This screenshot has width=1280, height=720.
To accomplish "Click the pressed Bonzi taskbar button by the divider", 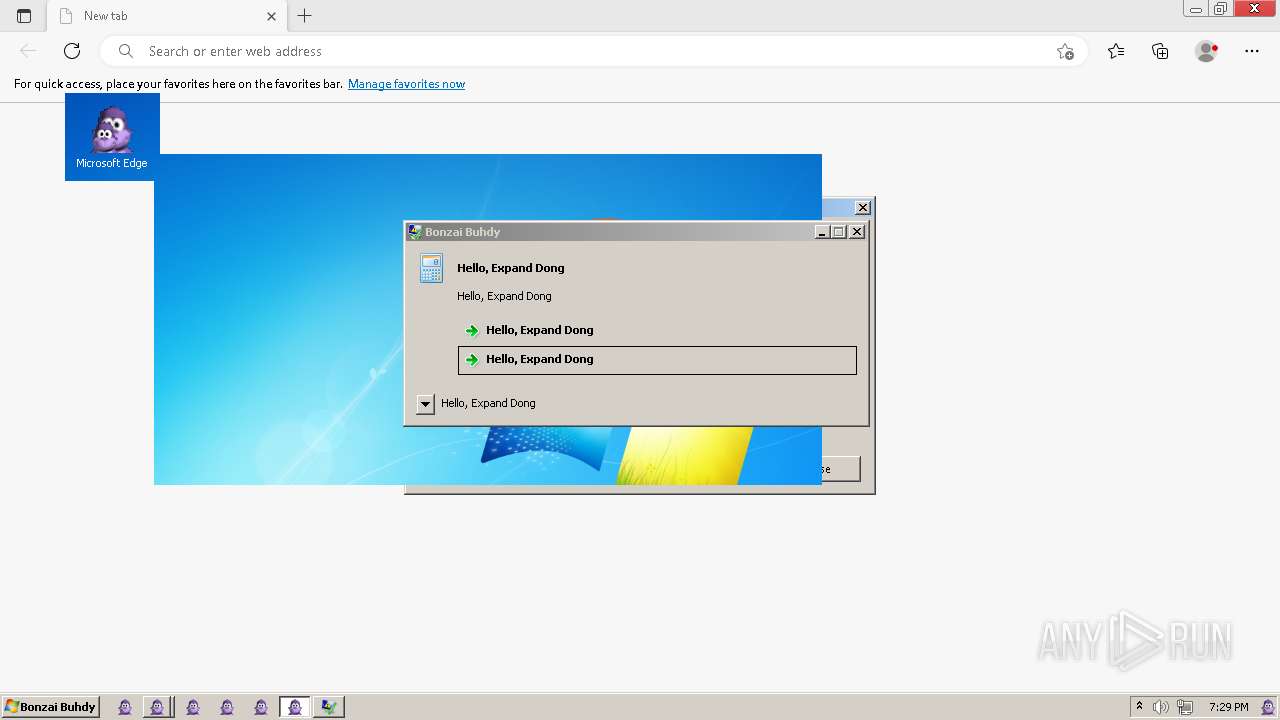I will (157, 707).
